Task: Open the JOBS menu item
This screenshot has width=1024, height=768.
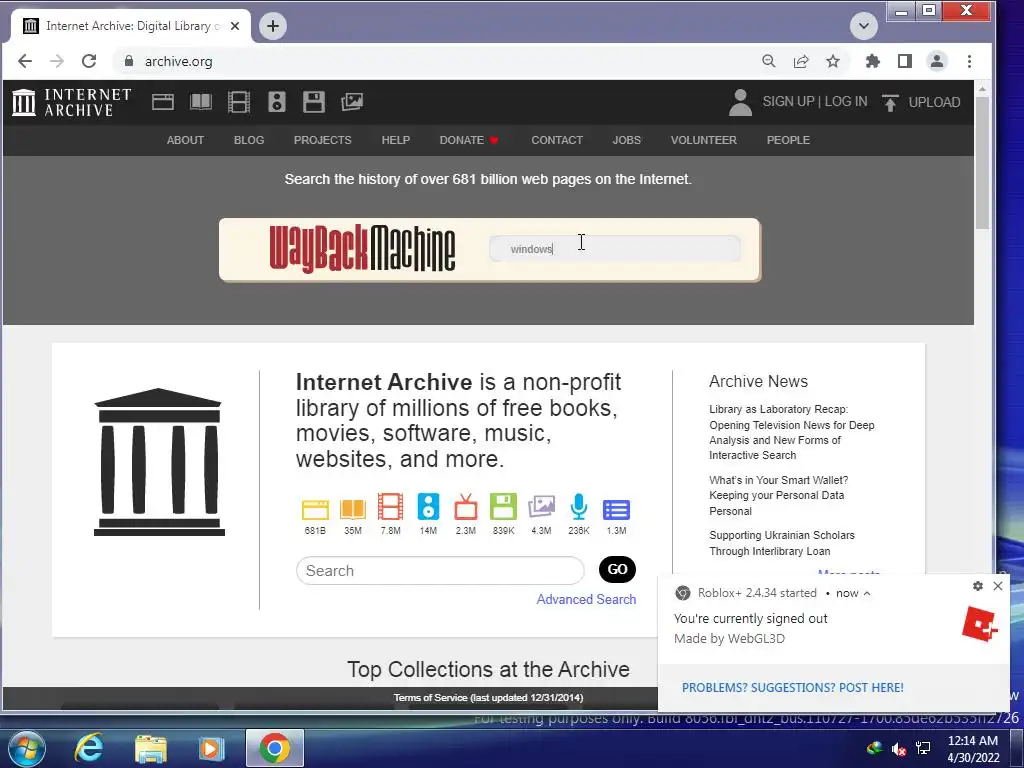Action: pos(626,140)
